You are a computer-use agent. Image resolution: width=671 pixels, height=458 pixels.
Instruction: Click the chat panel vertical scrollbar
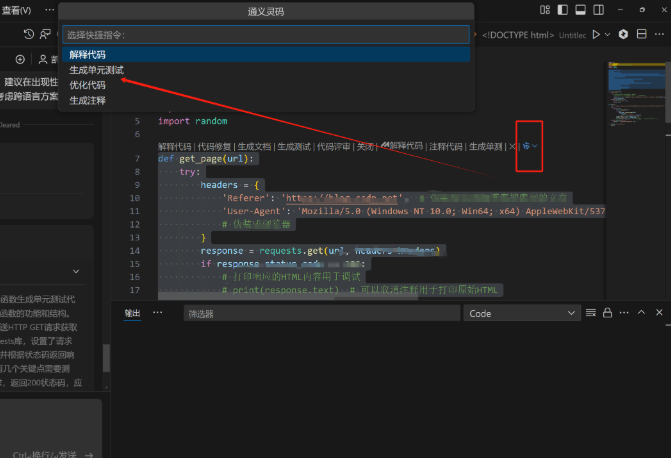point(106,358)
